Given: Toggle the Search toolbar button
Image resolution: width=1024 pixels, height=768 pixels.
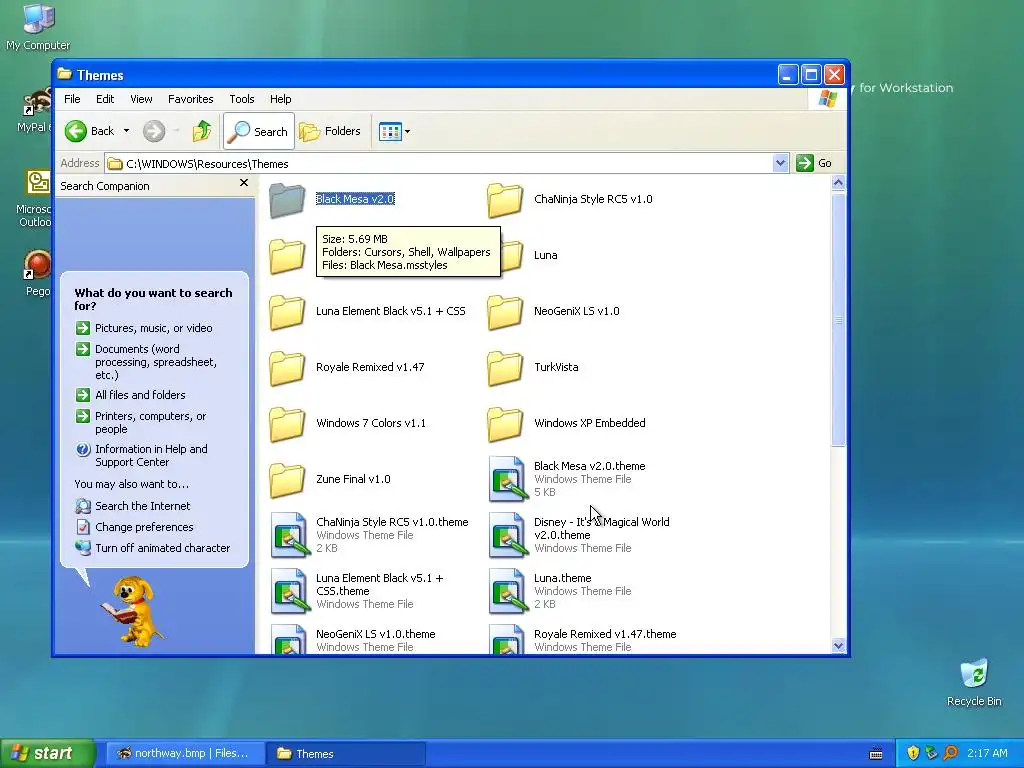Looking at the screenshot, I should 259,131.
